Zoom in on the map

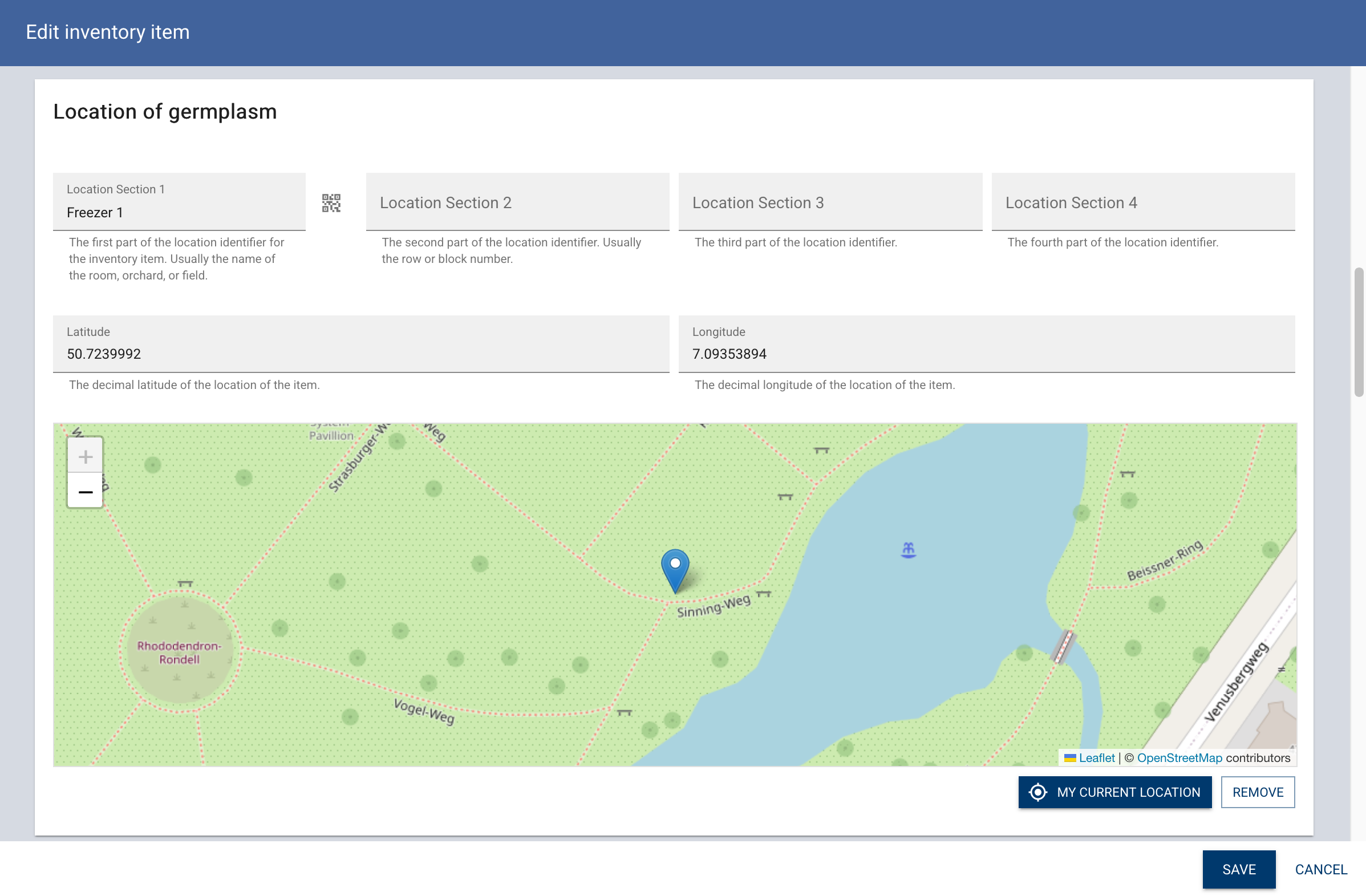point(86,456)
